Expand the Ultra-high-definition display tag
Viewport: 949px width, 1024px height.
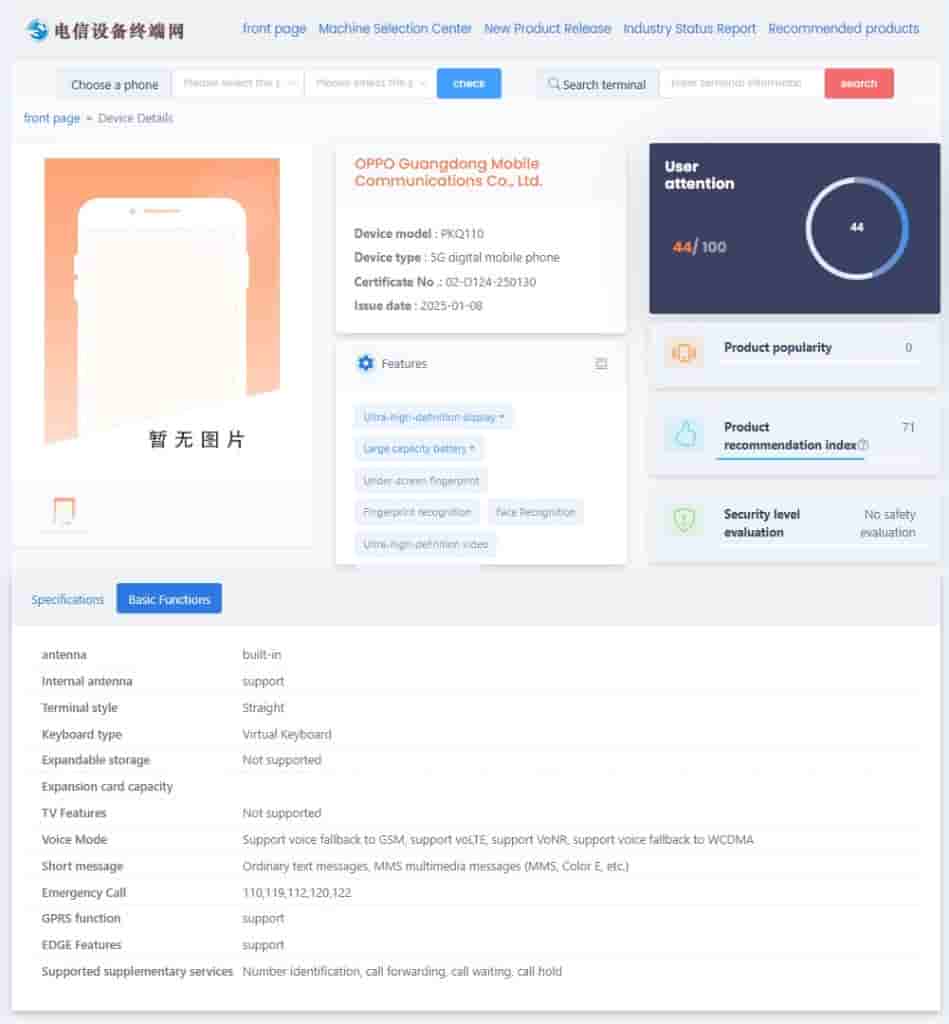[x=434, y=417]
